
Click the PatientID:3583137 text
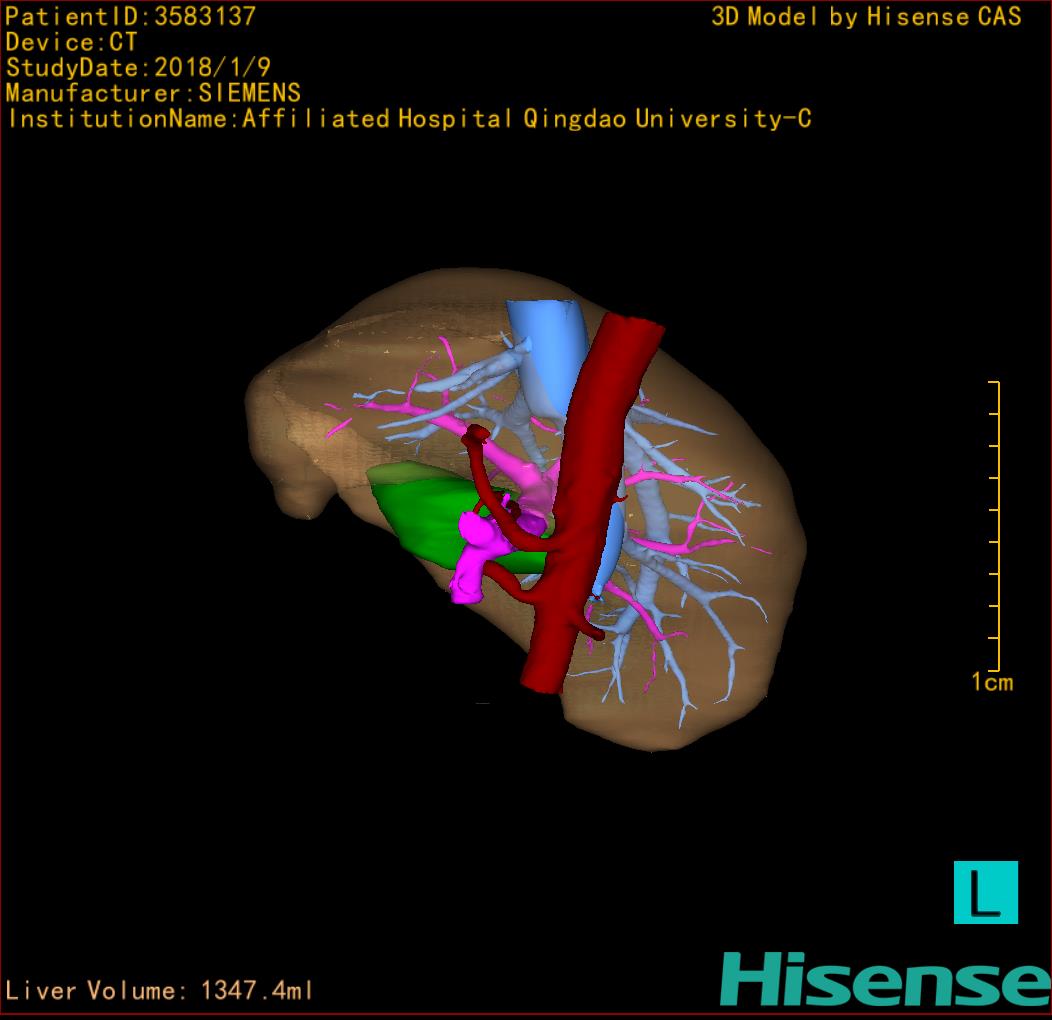click(131, 17)
